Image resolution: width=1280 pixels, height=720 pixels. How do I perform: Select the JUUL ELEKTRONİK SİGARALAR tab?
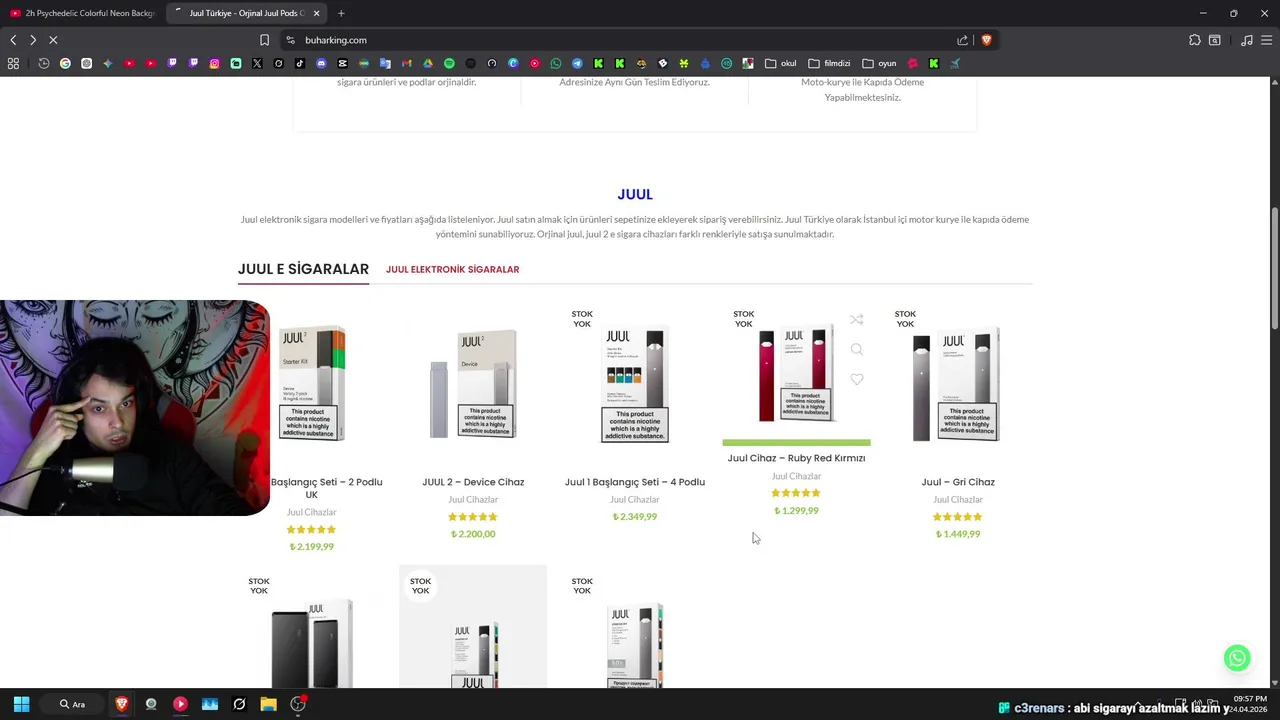(x=452, y=269)
